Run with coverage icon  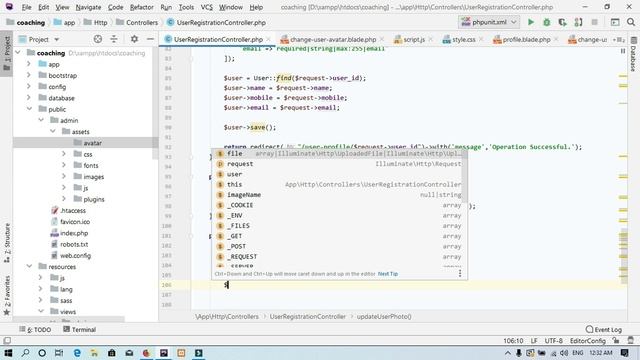[562, 22]
